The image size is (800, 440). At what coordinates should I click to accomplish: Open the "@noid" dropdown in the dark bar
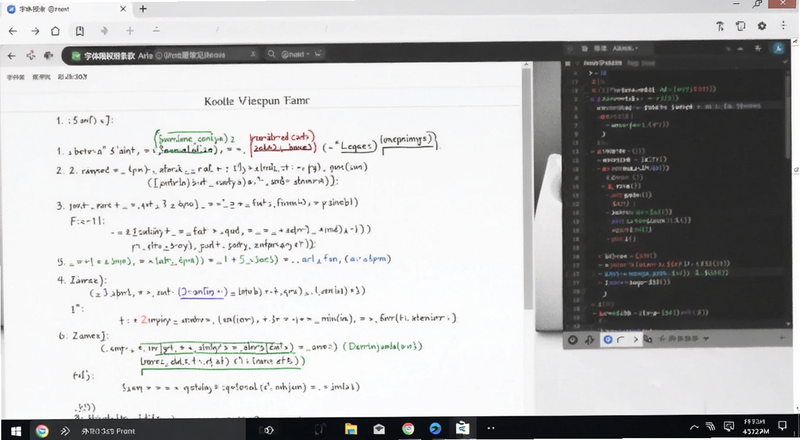click(x=302, y=54)
